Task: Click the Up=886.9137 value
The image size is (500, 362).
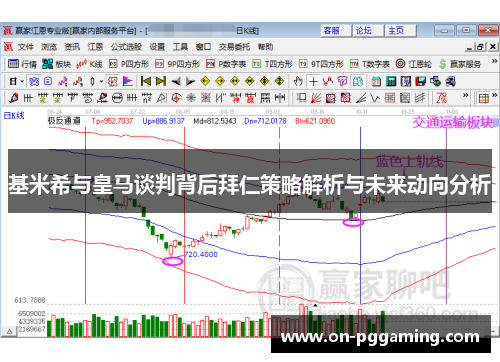Action: (x=163, y=121)
